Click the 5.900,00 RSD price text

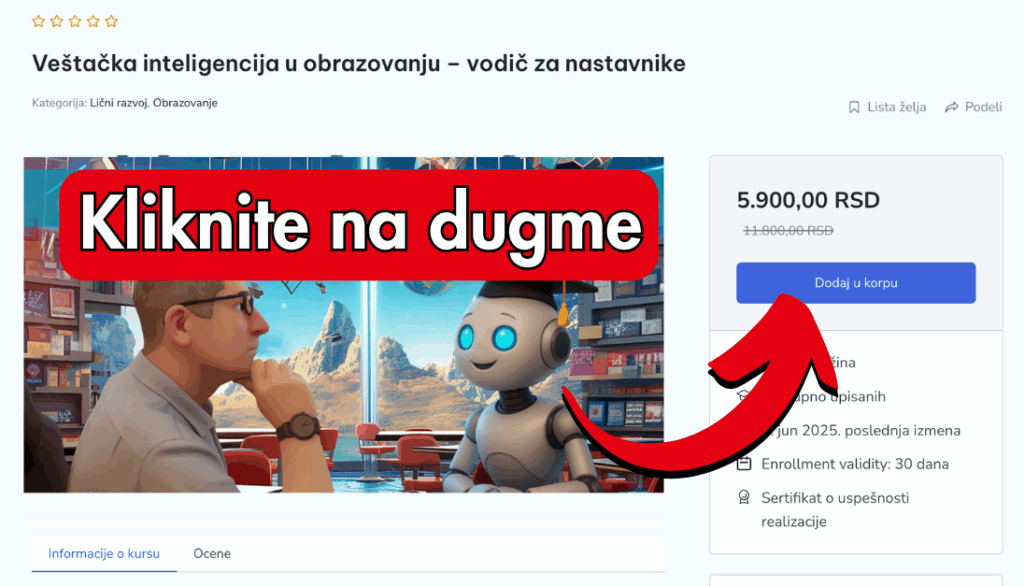pos(808,200)
